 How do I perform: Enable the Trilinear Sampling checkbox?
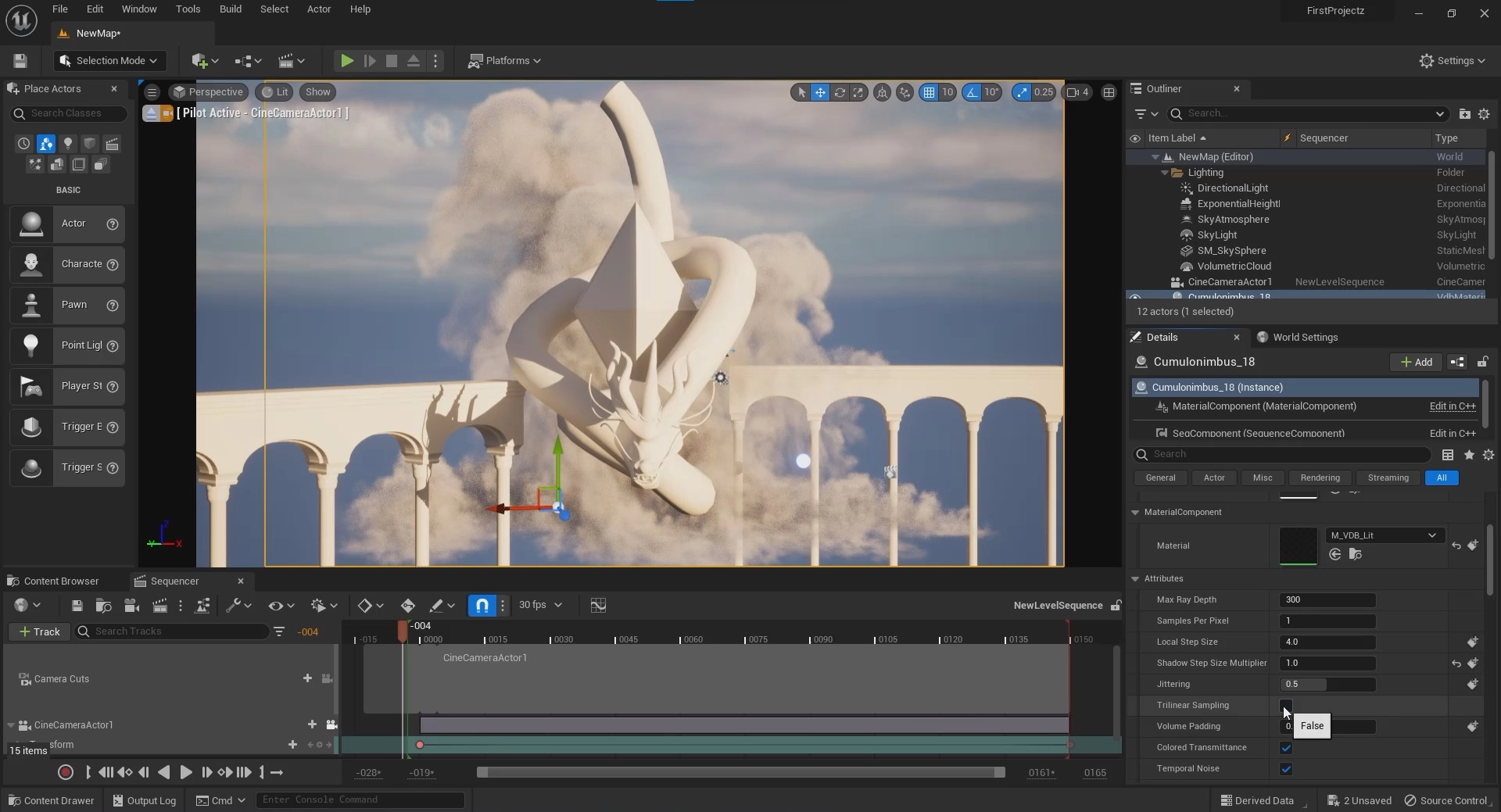[1285, 705]
